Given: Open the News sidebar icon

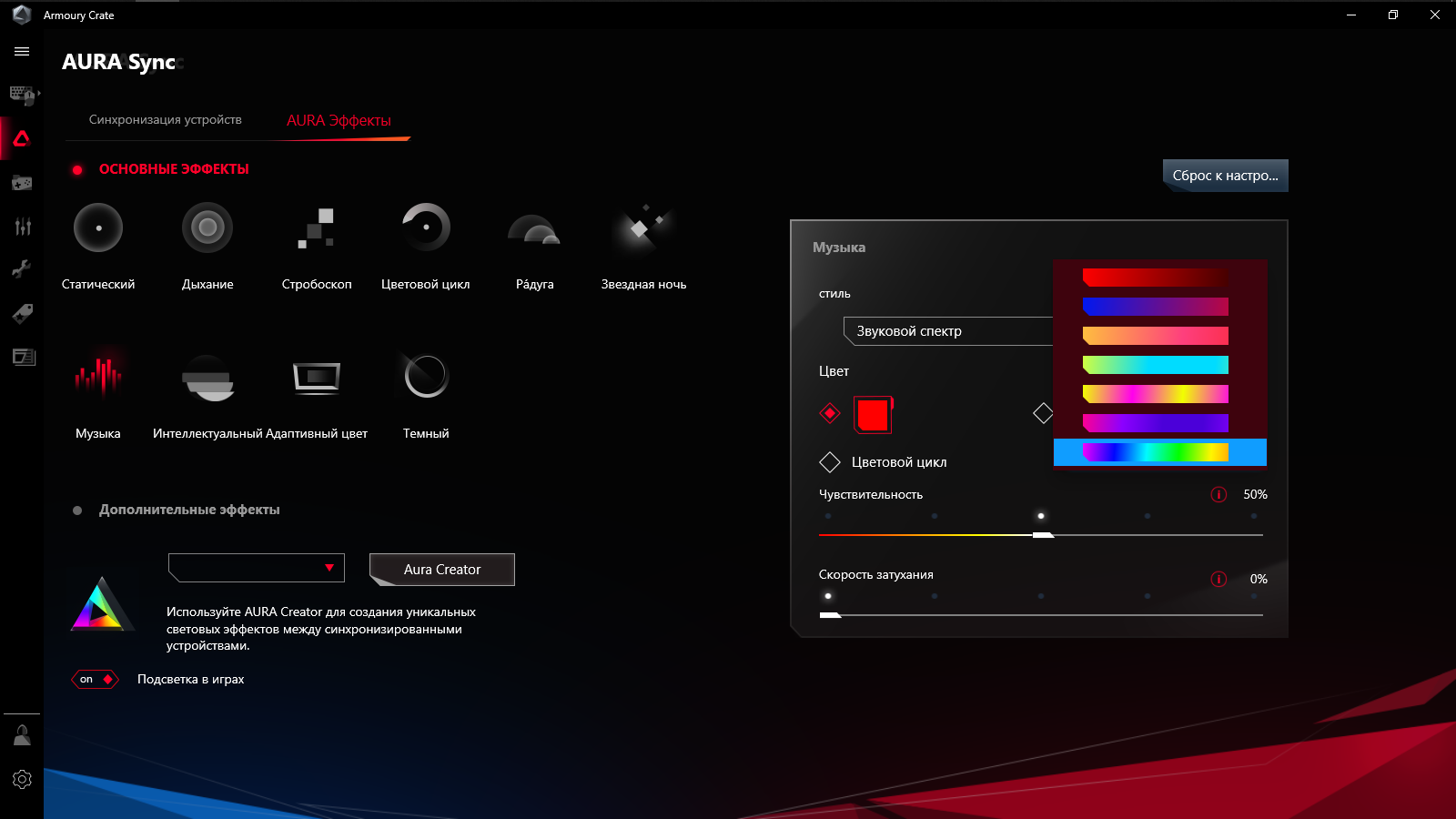Looking at the screenshot, I should pos(24,357).
